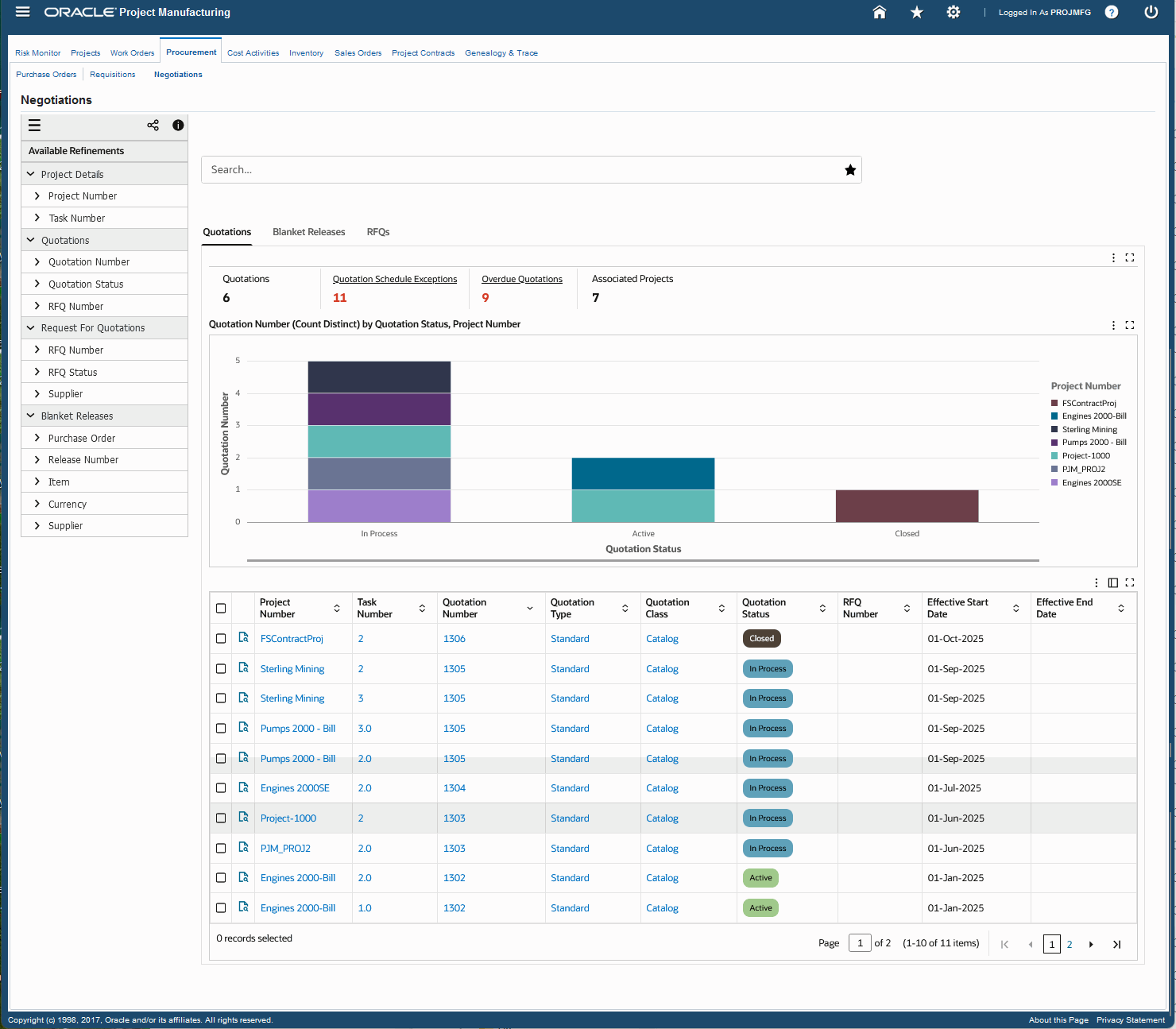Open table column chooser icon
1176x1029 pixels.
(1113, 582)
